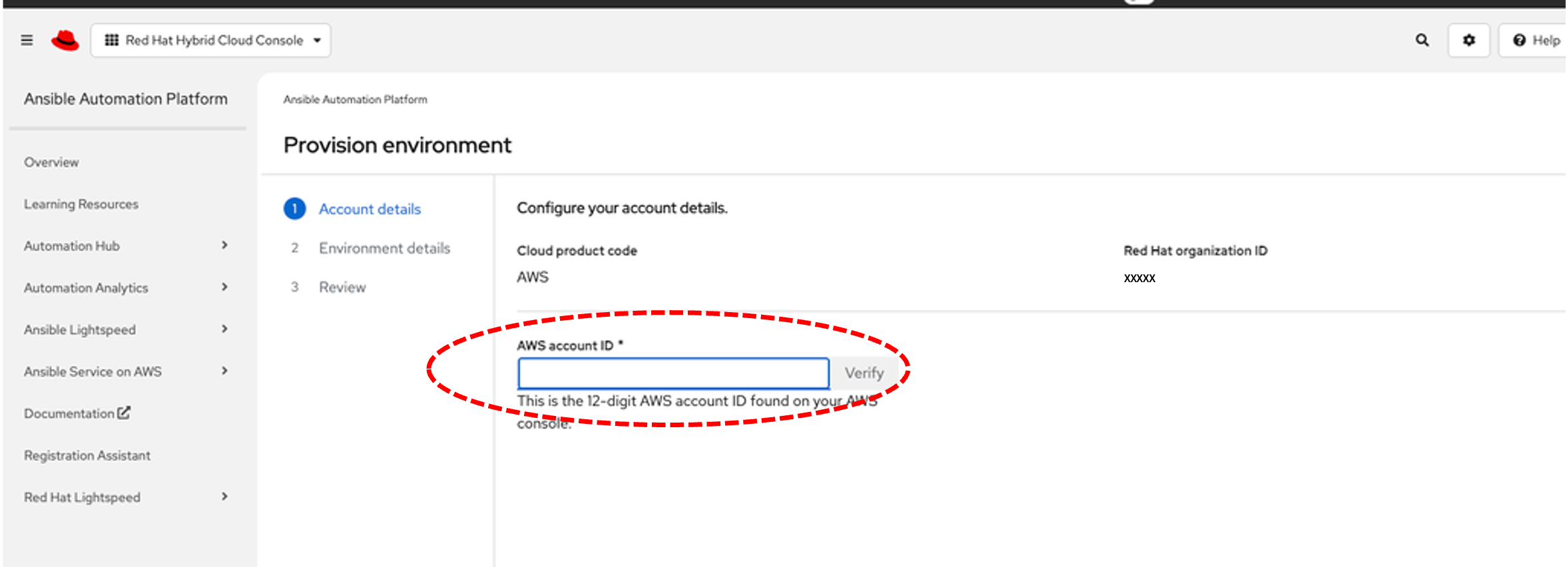Open Red Hat Hybrid Cloud Console dropdown

click(210, 41)
